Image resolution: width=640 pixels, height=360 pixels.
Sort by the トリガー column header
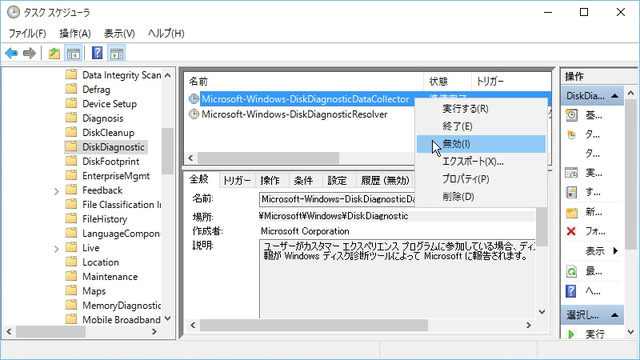[510, 82]
